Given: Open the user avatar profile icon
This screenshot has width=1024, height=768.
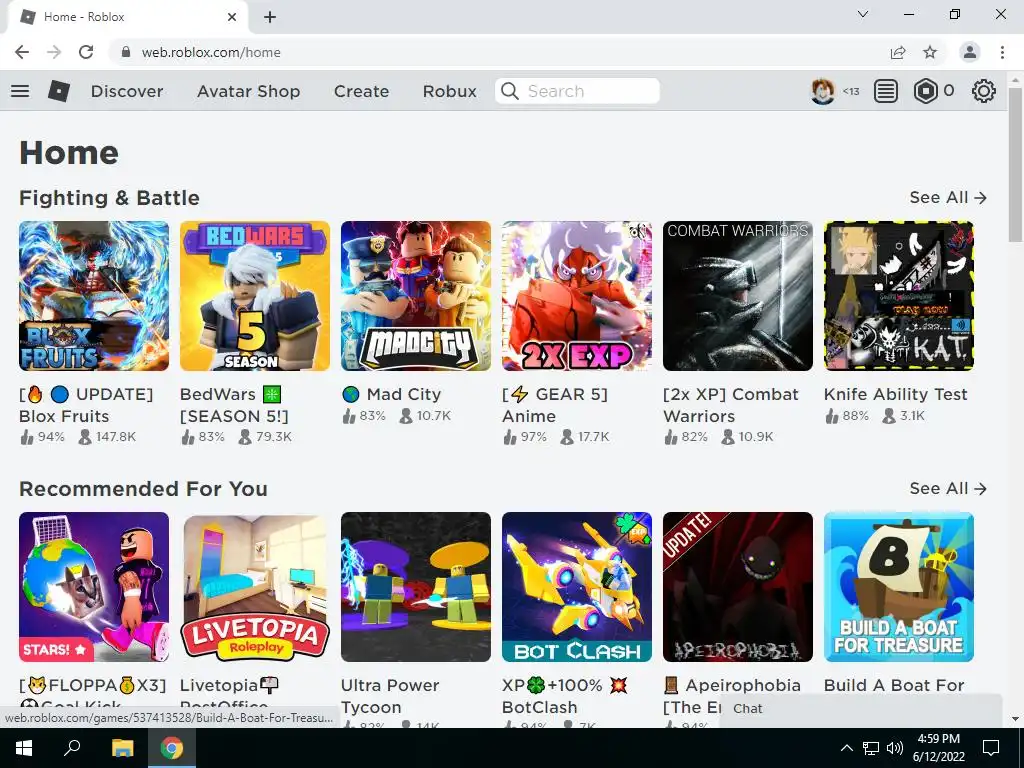Looking at the screenshot, I should click(823, 91).
